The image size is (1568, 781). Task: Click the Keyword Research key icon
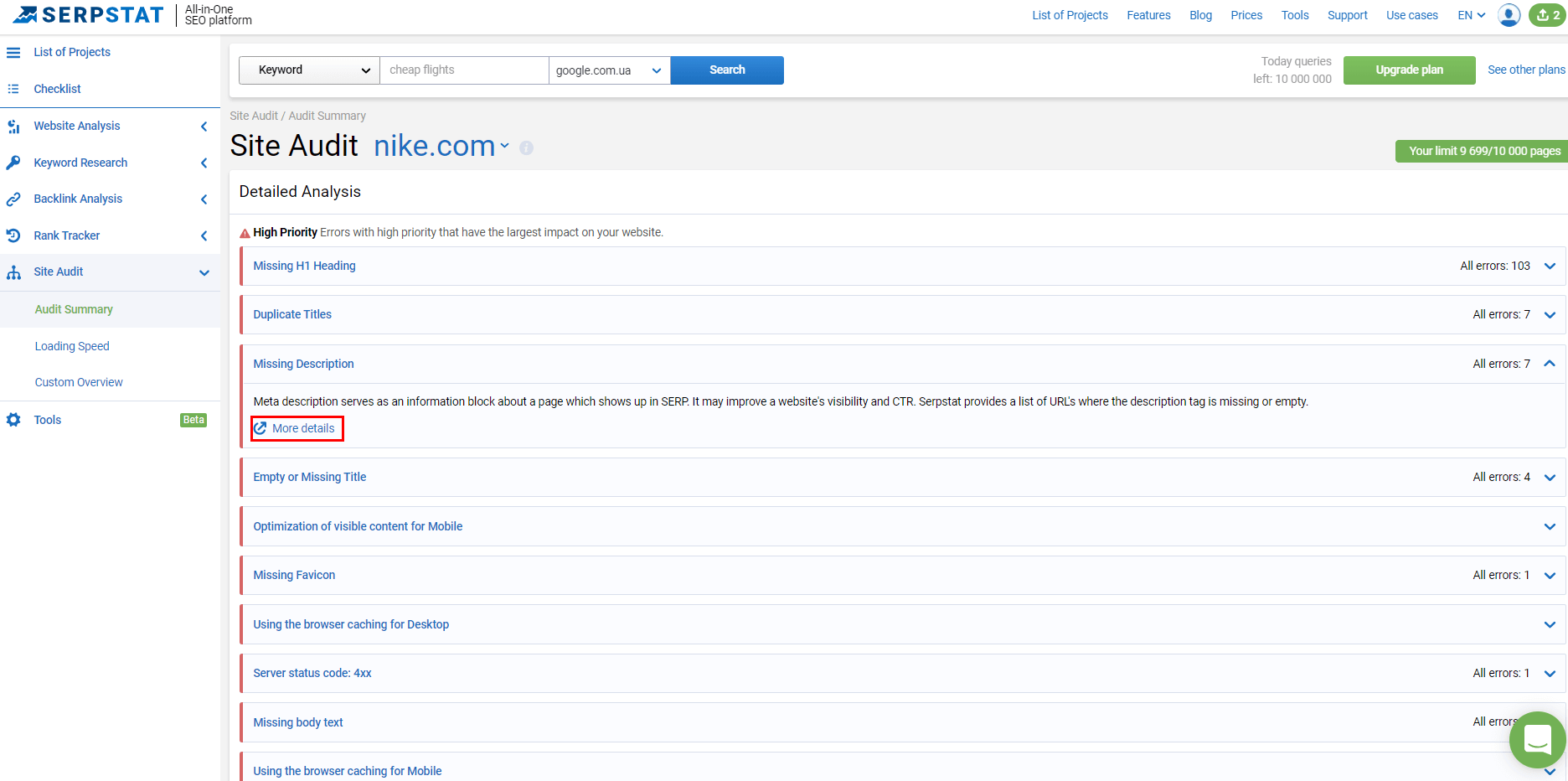tap(13, 163)
